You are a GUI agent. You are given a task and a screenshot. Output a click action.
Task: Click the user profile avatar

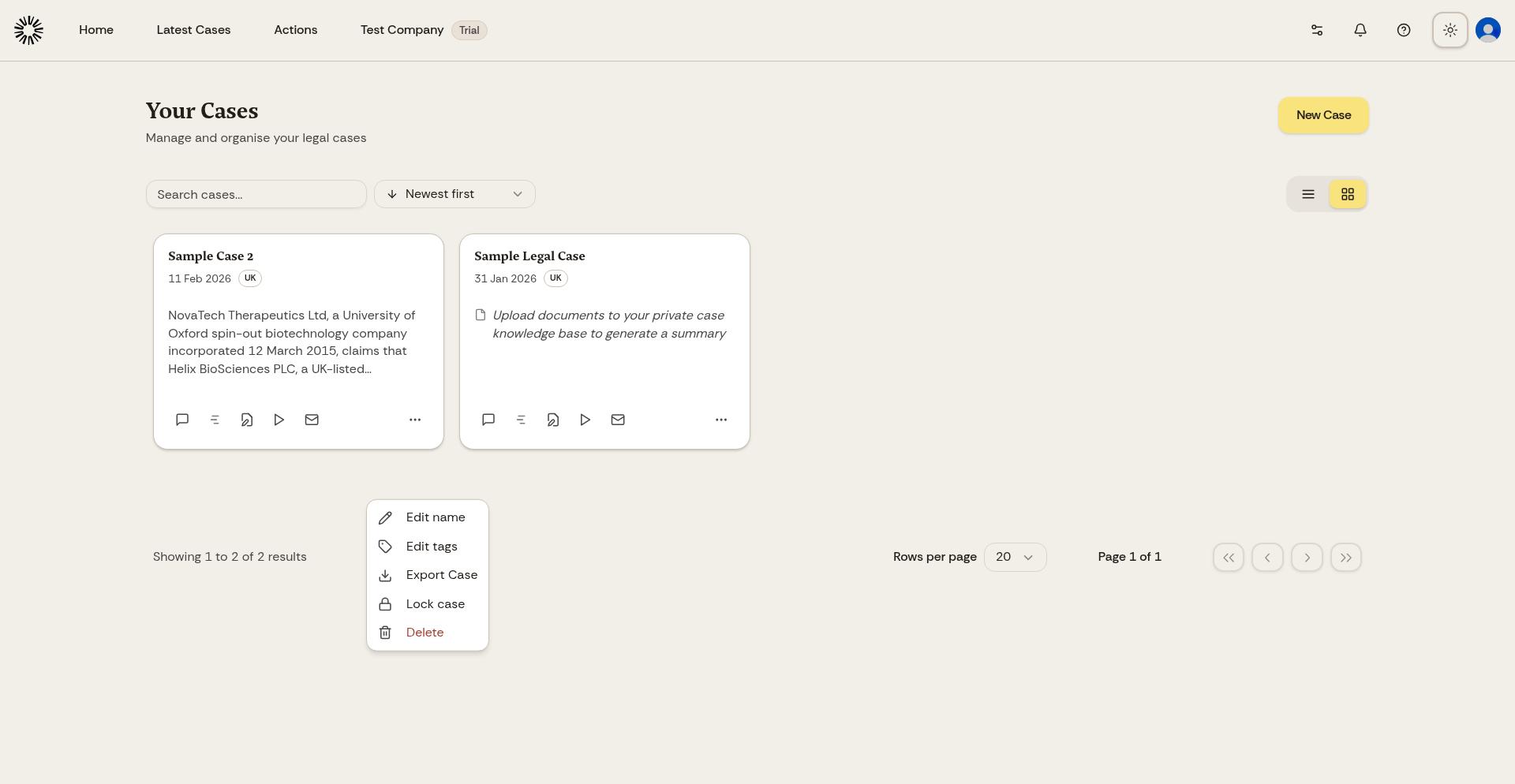1487,30
